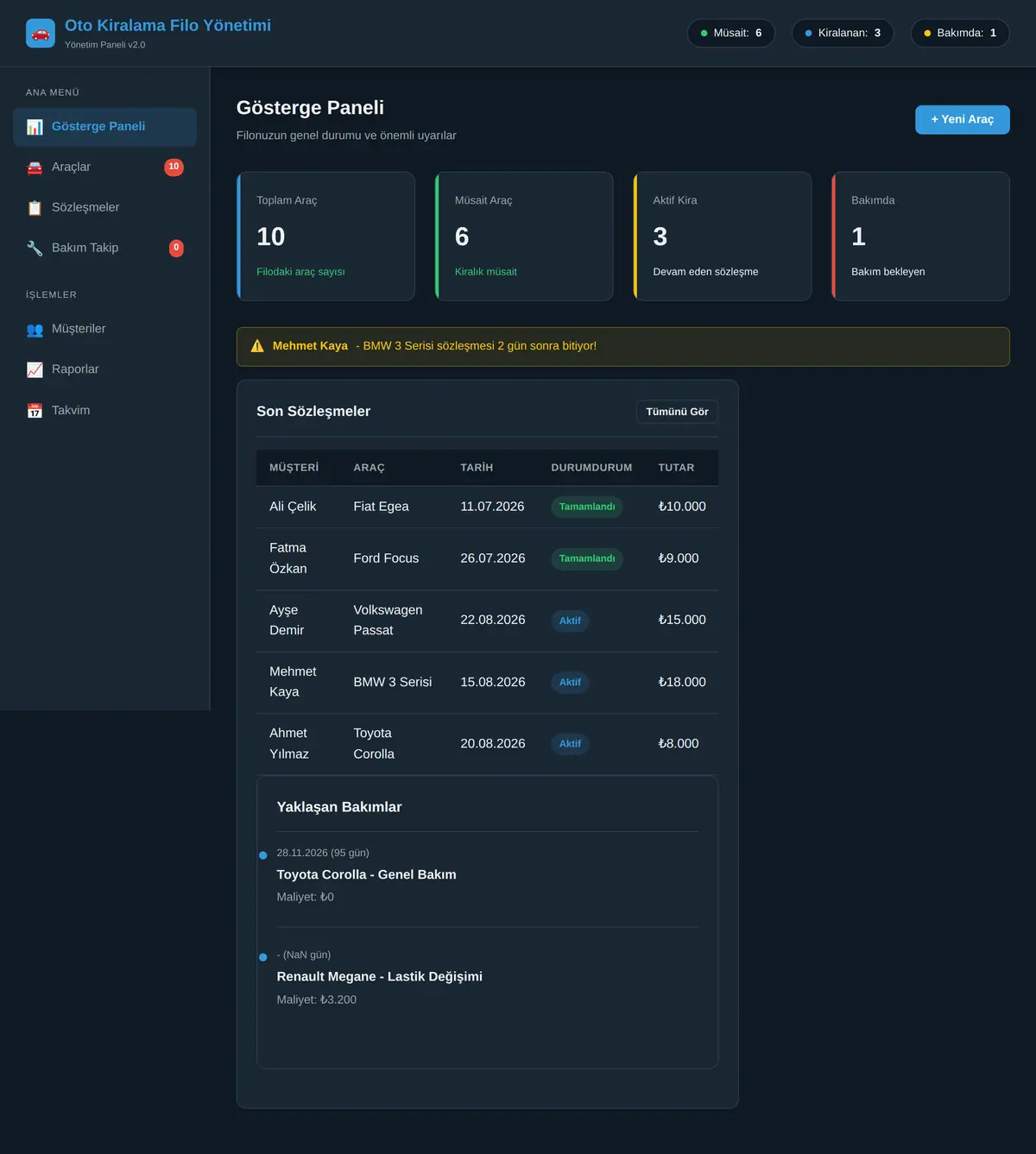Click the MÜŞTERİ column header
The height and width of the screenshot is (1154, 1036).
tap(294, 468)
